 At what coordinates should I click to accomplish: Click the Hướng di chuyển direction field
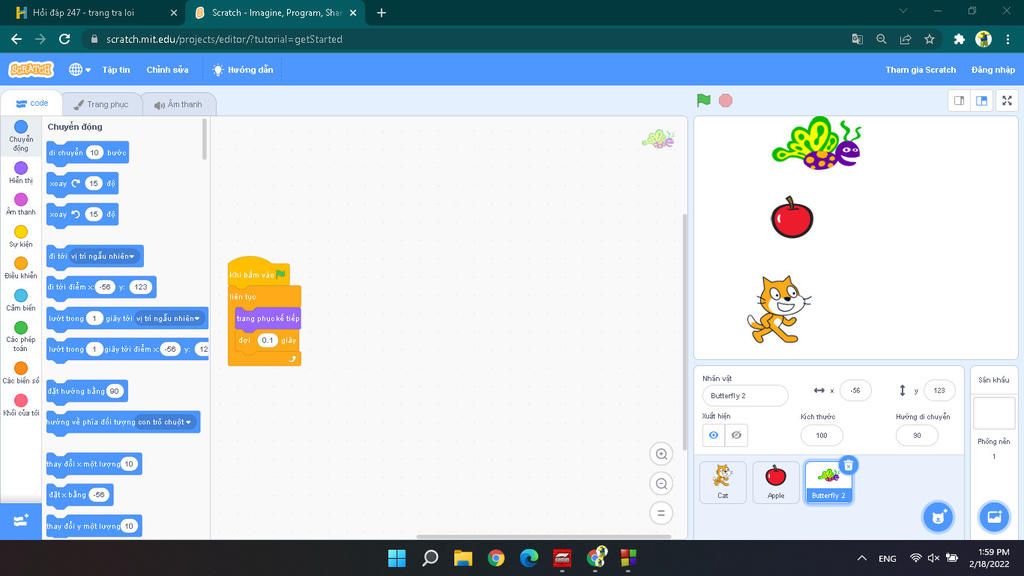pyautogui.click(x=917, y=435)
